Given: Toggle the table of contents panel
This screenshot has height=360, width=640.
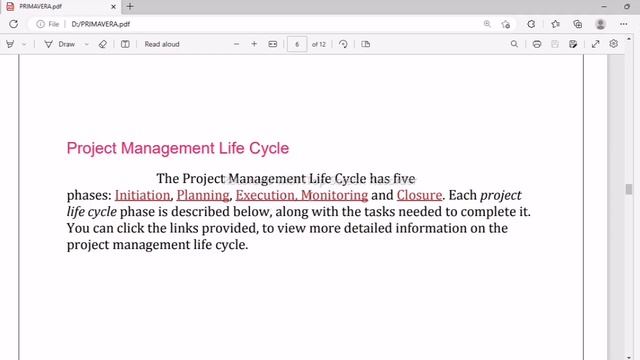Looking at the screenshot, I should pyautogui.click(x=125, y=44).
